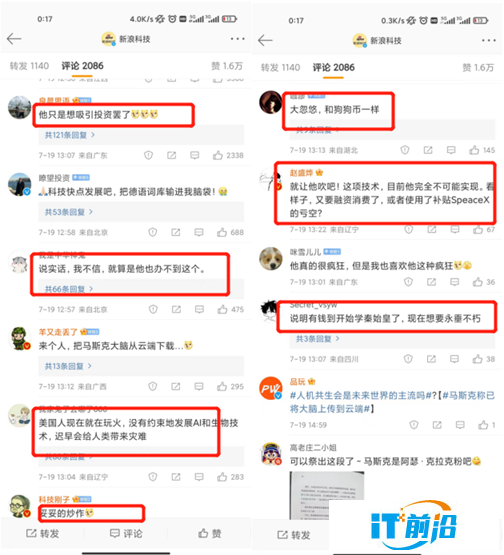Expand 共13条回复 replies
Screen dimensions: 504x555
(68, 366)
